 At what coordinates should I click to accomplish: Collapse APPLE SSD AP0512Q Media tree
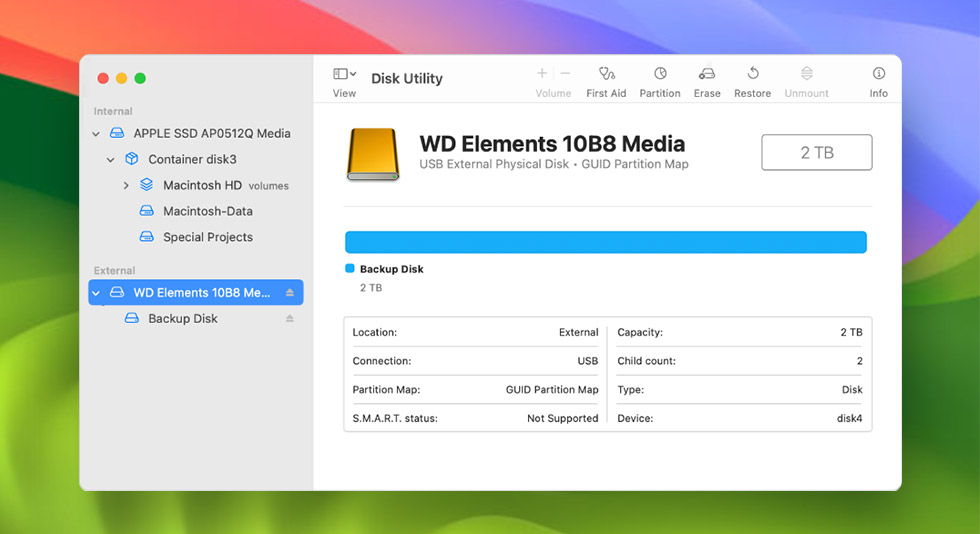pyautogui.click(x=96, y=134)
